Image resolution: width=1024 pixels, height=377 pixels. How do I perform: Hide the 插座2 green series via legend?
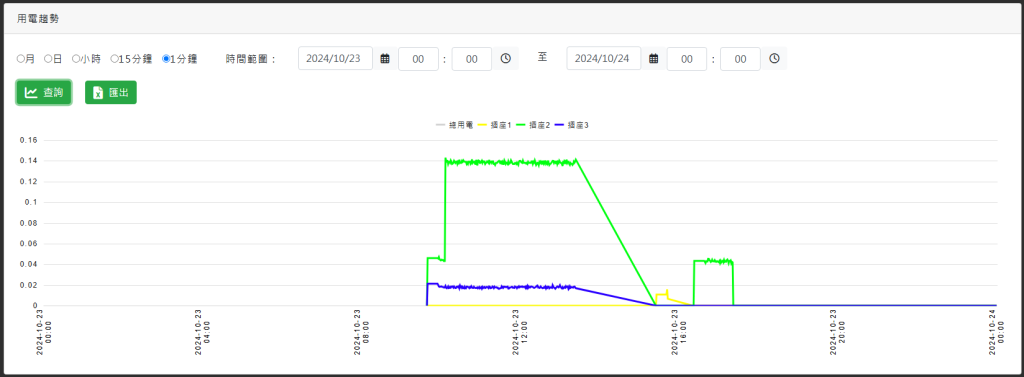(x=533, y=124)
